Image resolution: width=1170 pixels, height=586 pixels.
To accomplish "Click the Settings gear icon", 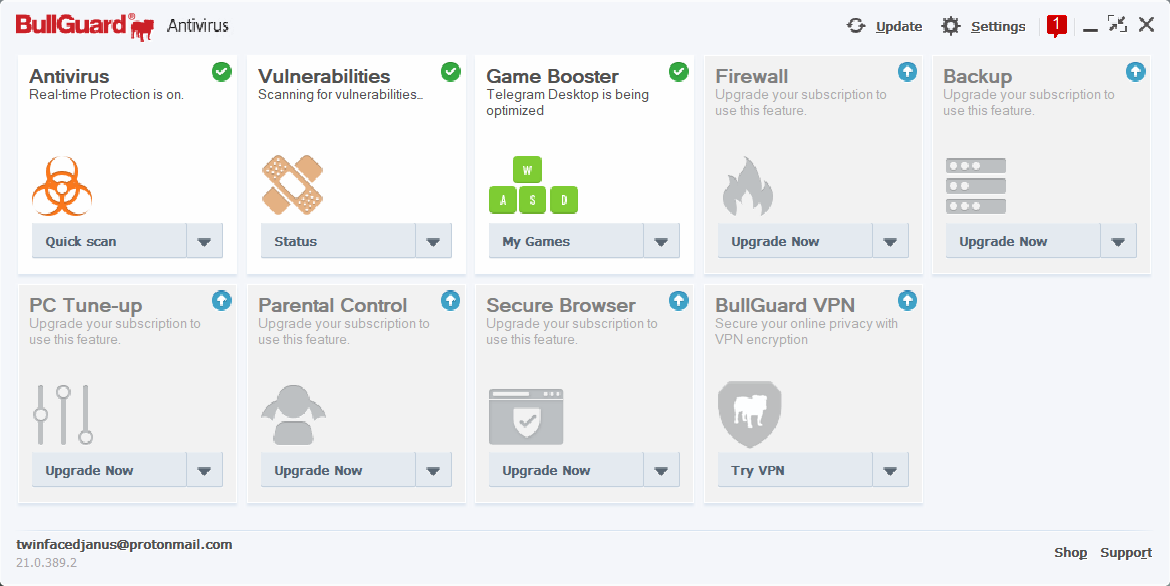I will pyautogui.click(x=950, y=26).
